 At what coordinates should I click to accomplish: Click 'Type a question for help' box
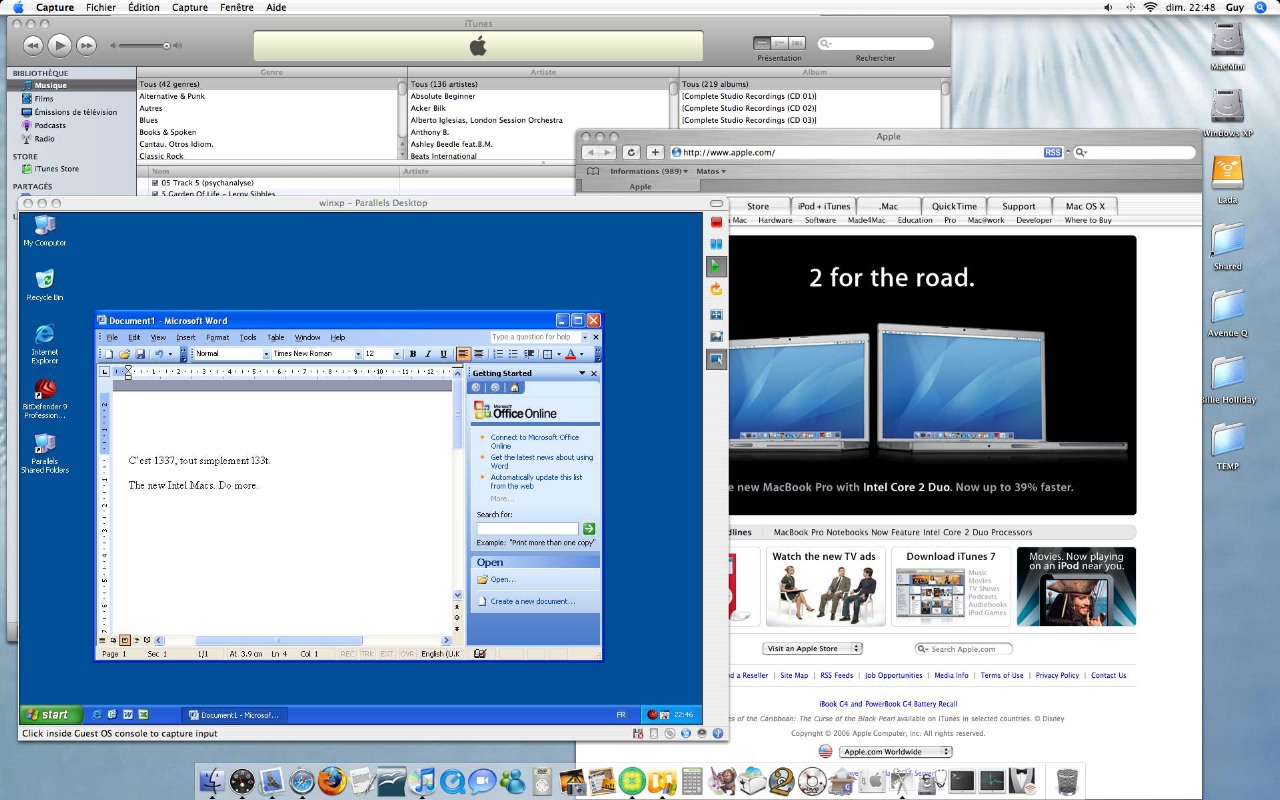tap(537, 337)
